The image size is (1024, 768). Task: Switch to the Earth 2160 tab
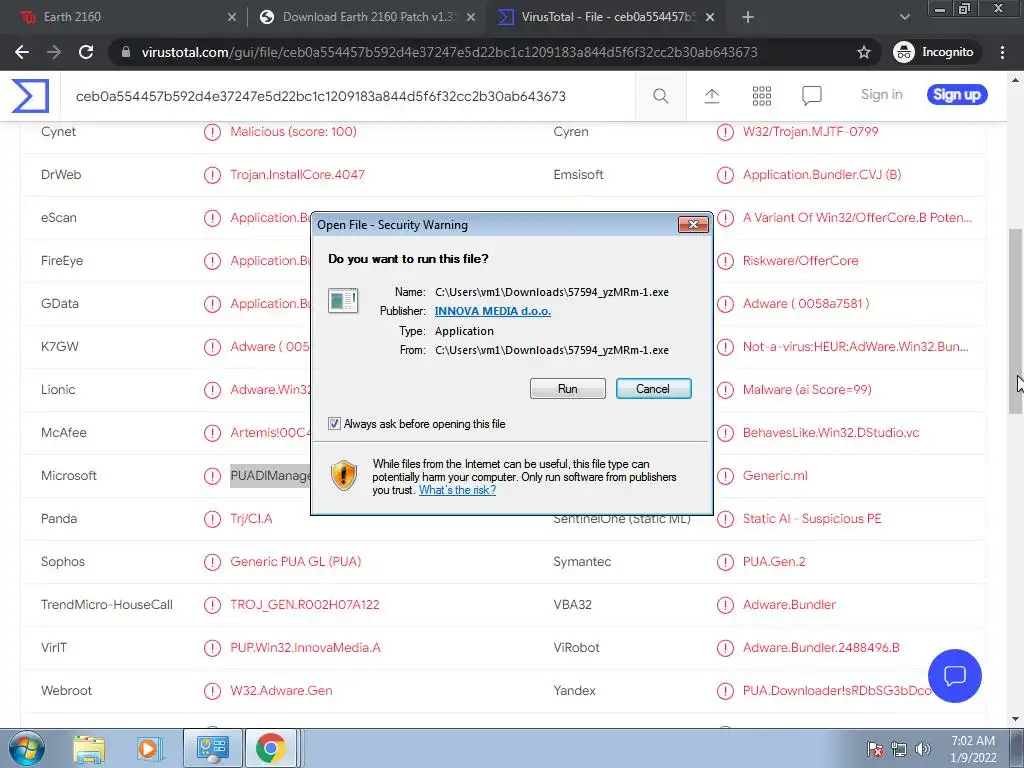click(124, 17)
